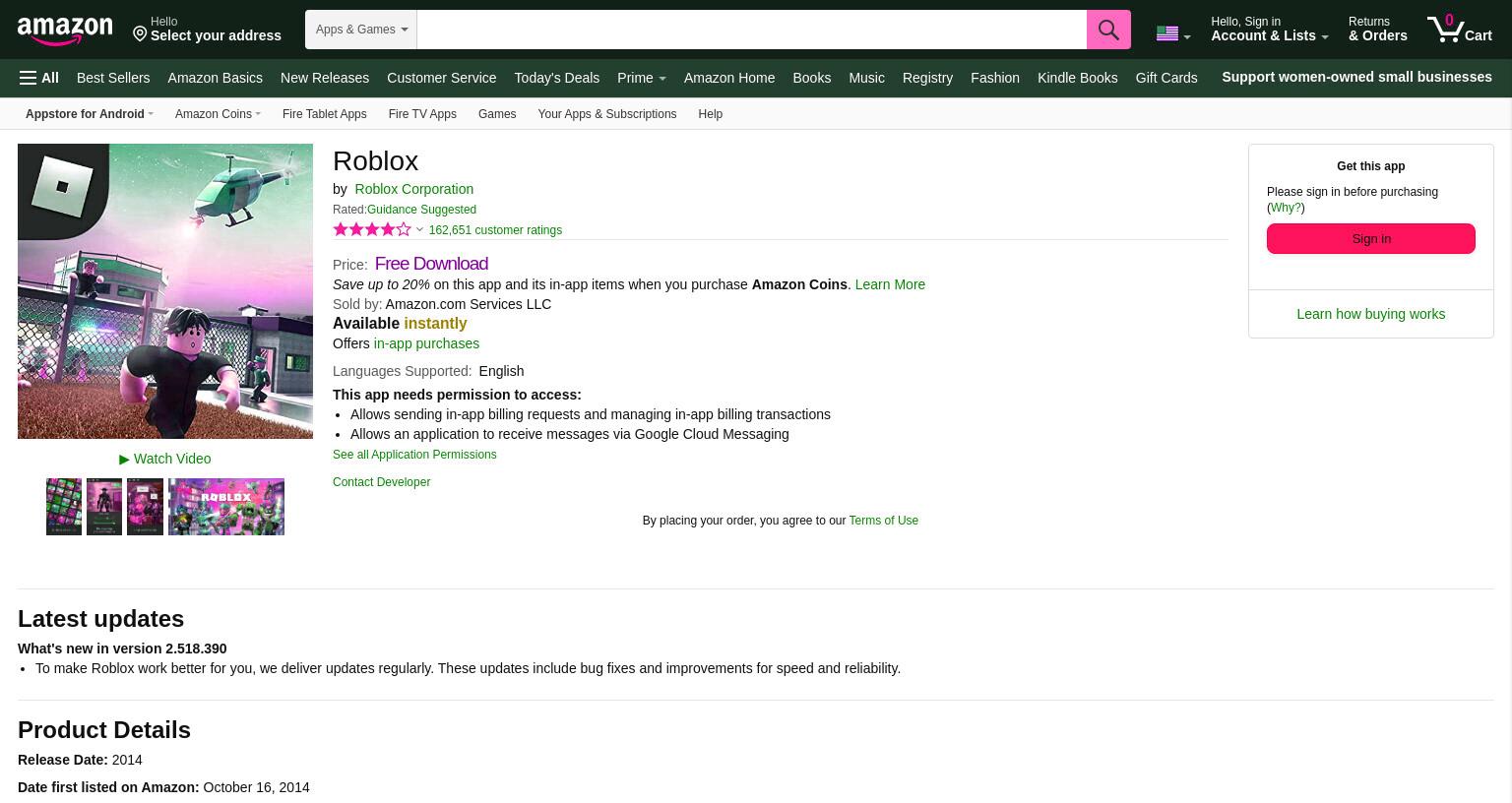See all Application Permissions
1512x803 pixels.
(414, 455)
